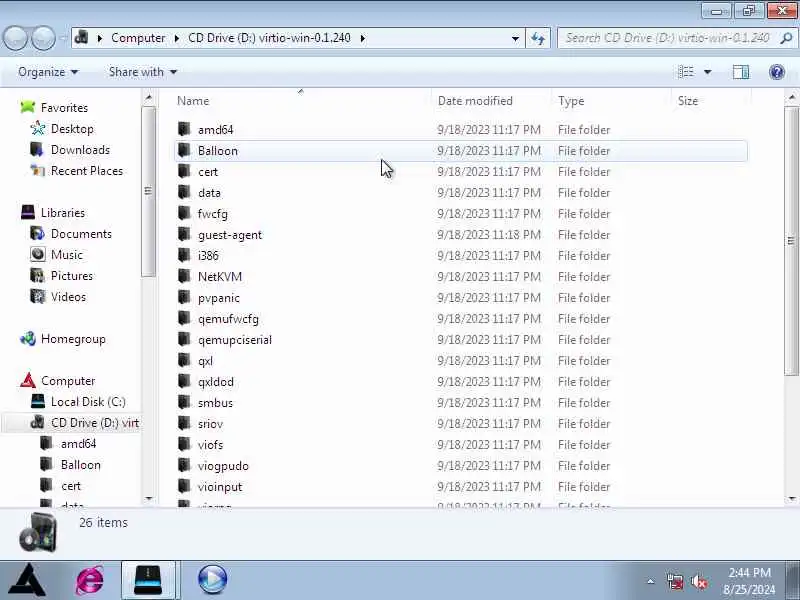
Task: Open Favorites in the navigation pane
Action: (64, 108)
